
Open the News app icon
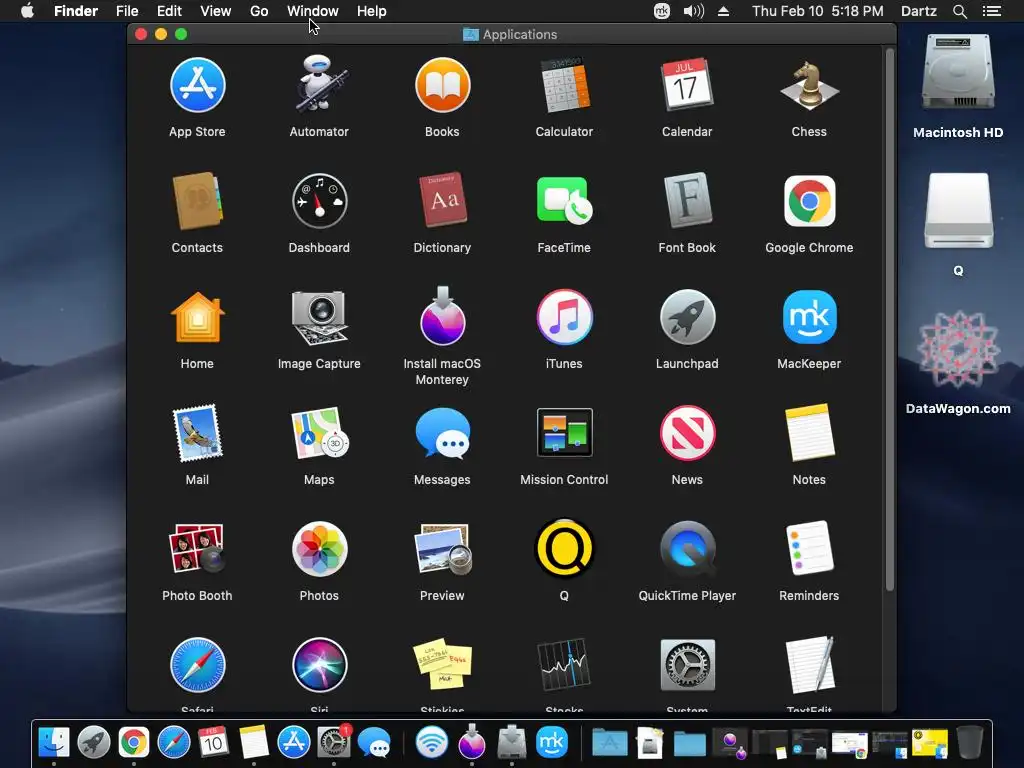687,433
